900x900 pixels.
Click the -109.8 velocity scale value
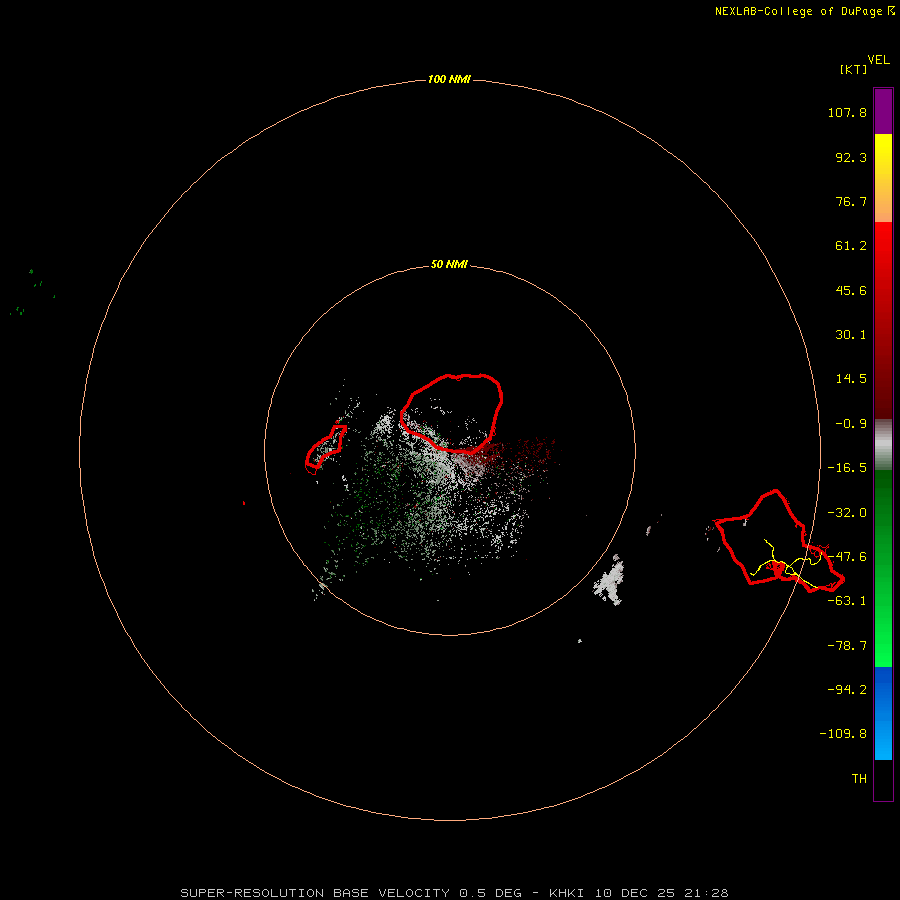[843, 734]
